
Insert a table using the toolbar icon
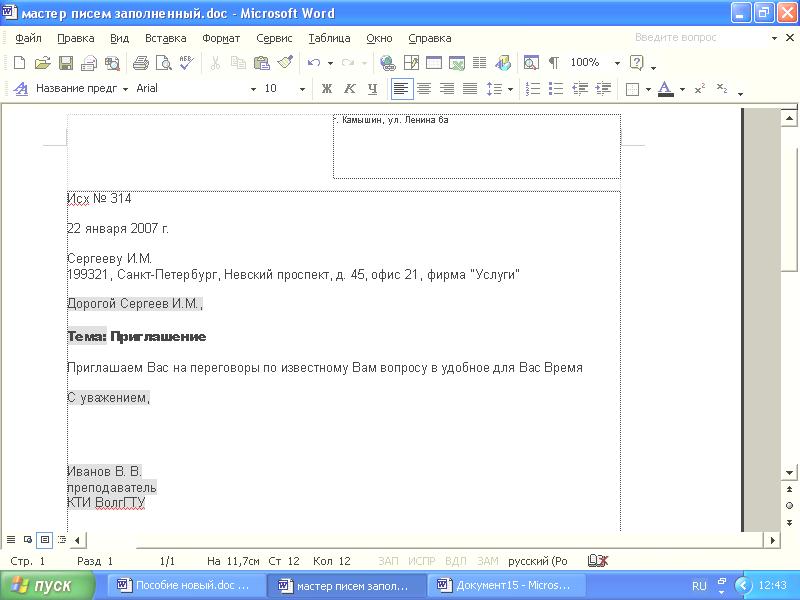[x=434, y=63]
